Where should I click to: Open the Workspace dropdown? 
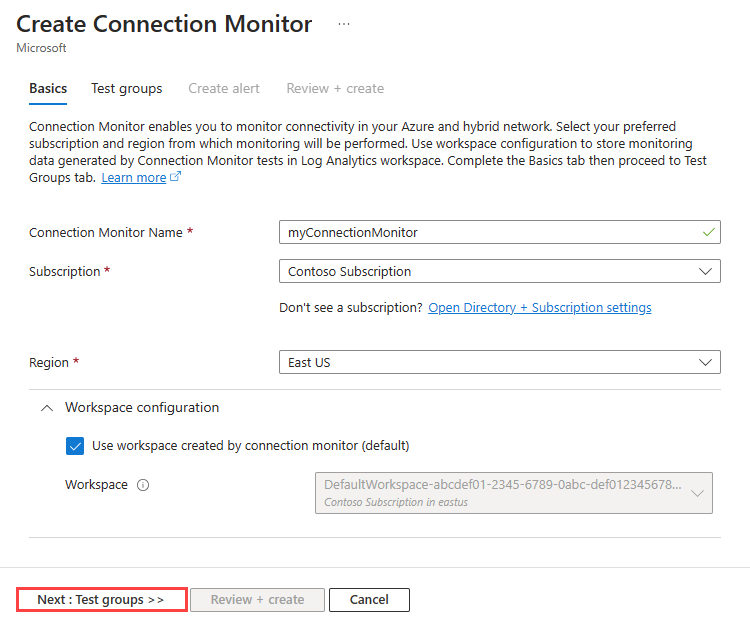coord(513,492)
